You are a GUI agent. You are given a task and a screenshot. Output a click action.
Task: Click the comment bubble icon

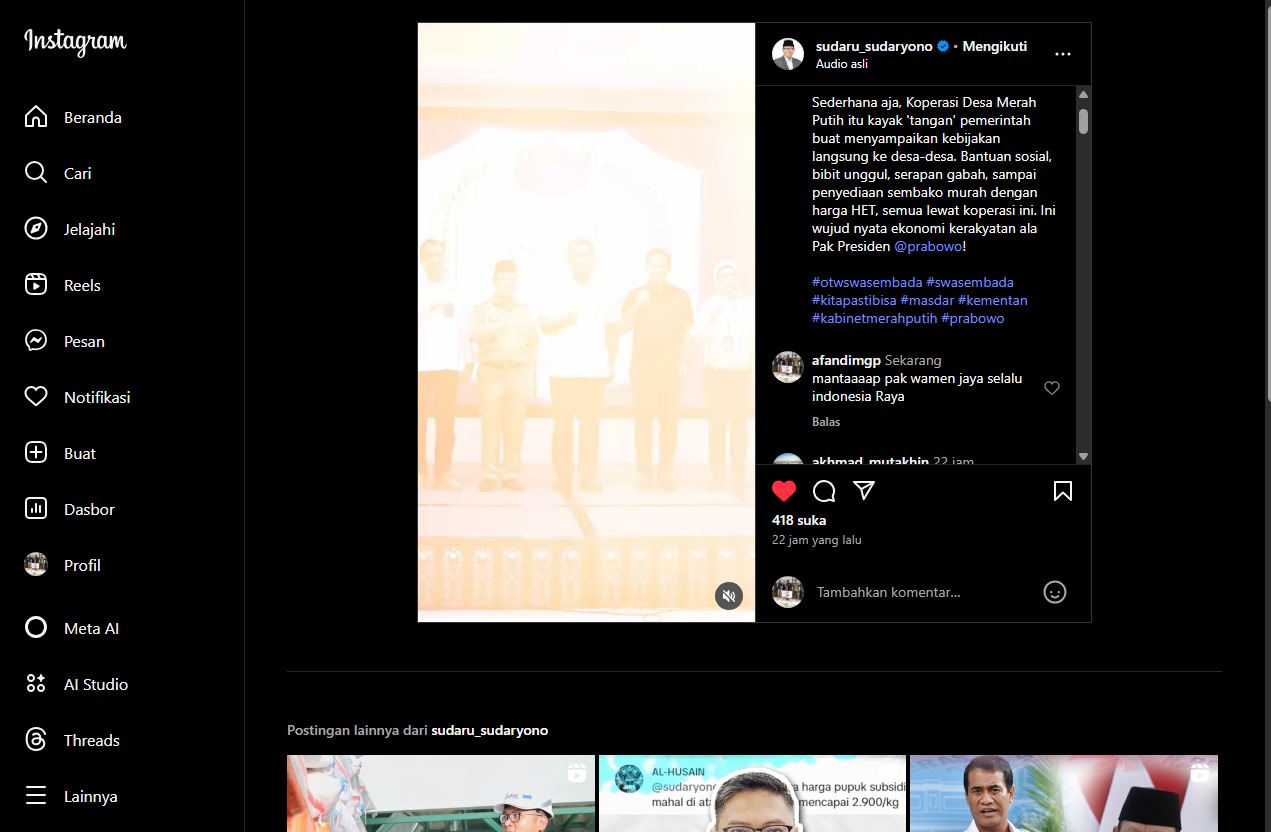click(x=824, y=491)
